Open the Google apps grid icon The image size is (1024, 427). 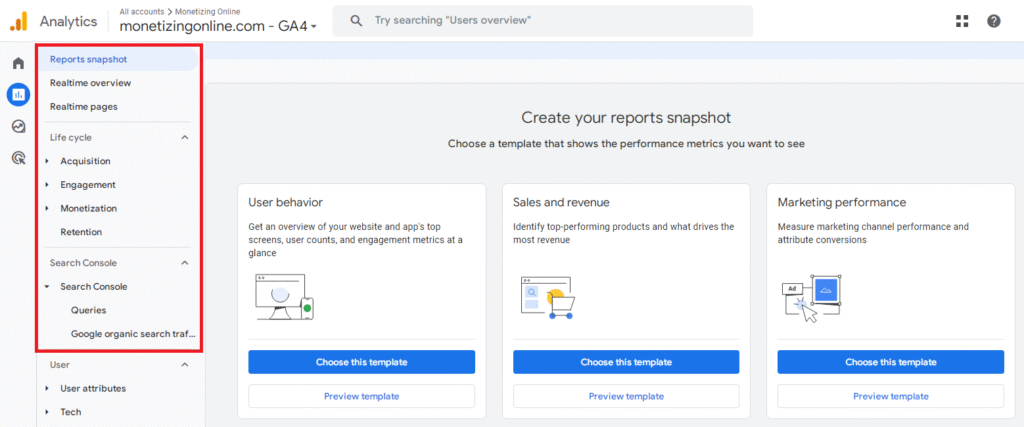962,21
